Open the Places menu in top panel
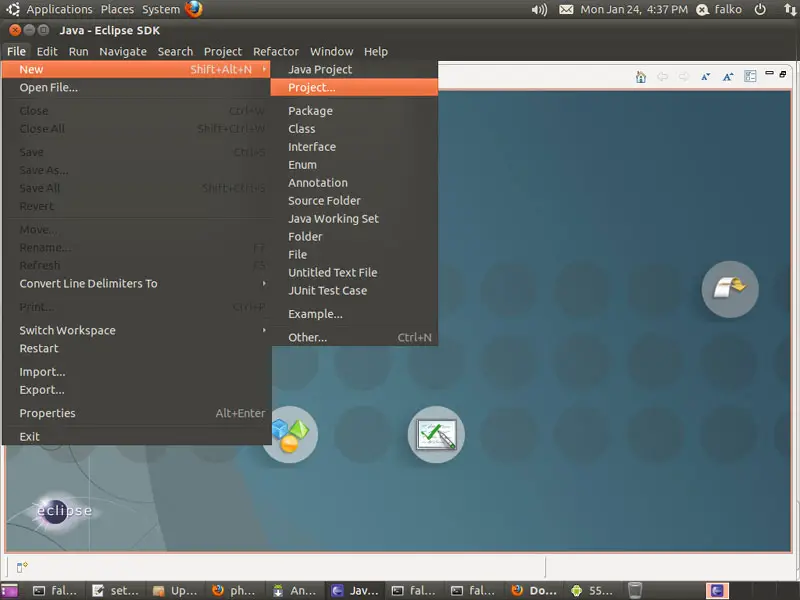The width and height of the screenshot is (800, 600). point(117,10)
